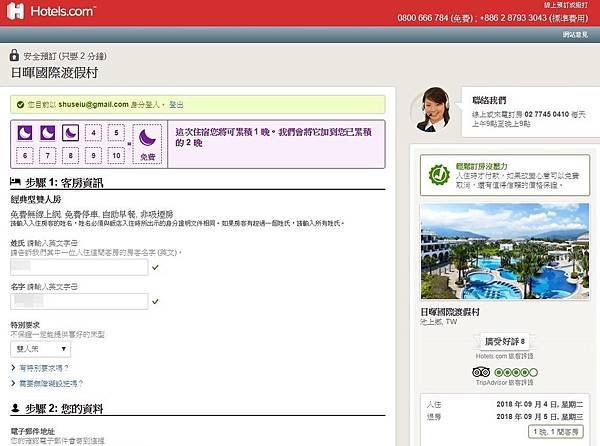This screenshot has height=446, width=600.
Task: Click the 特別要求 label
Action: click(x=25, y=325)
